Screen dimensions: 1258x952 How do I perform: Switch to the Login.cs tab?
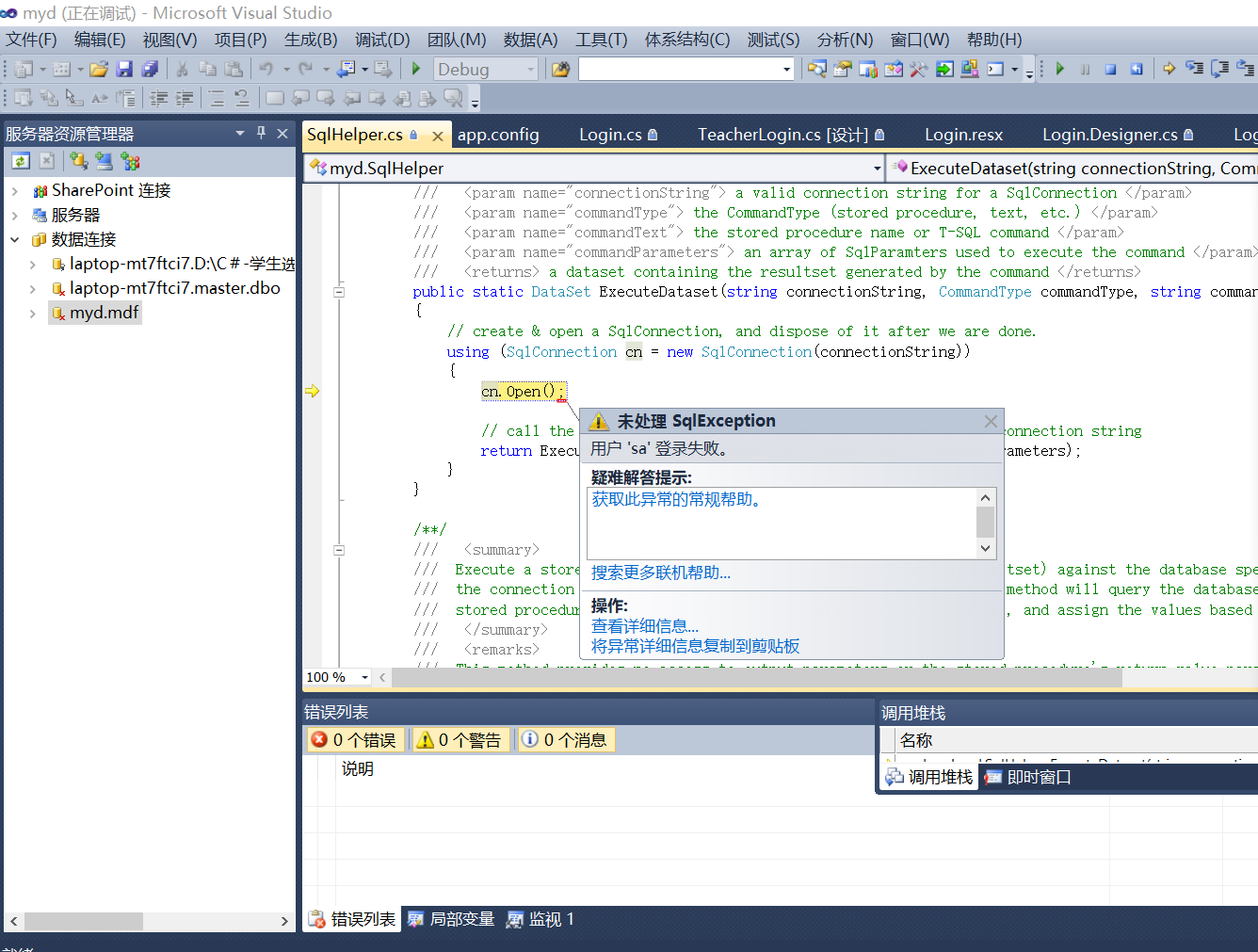pos(618,135)
